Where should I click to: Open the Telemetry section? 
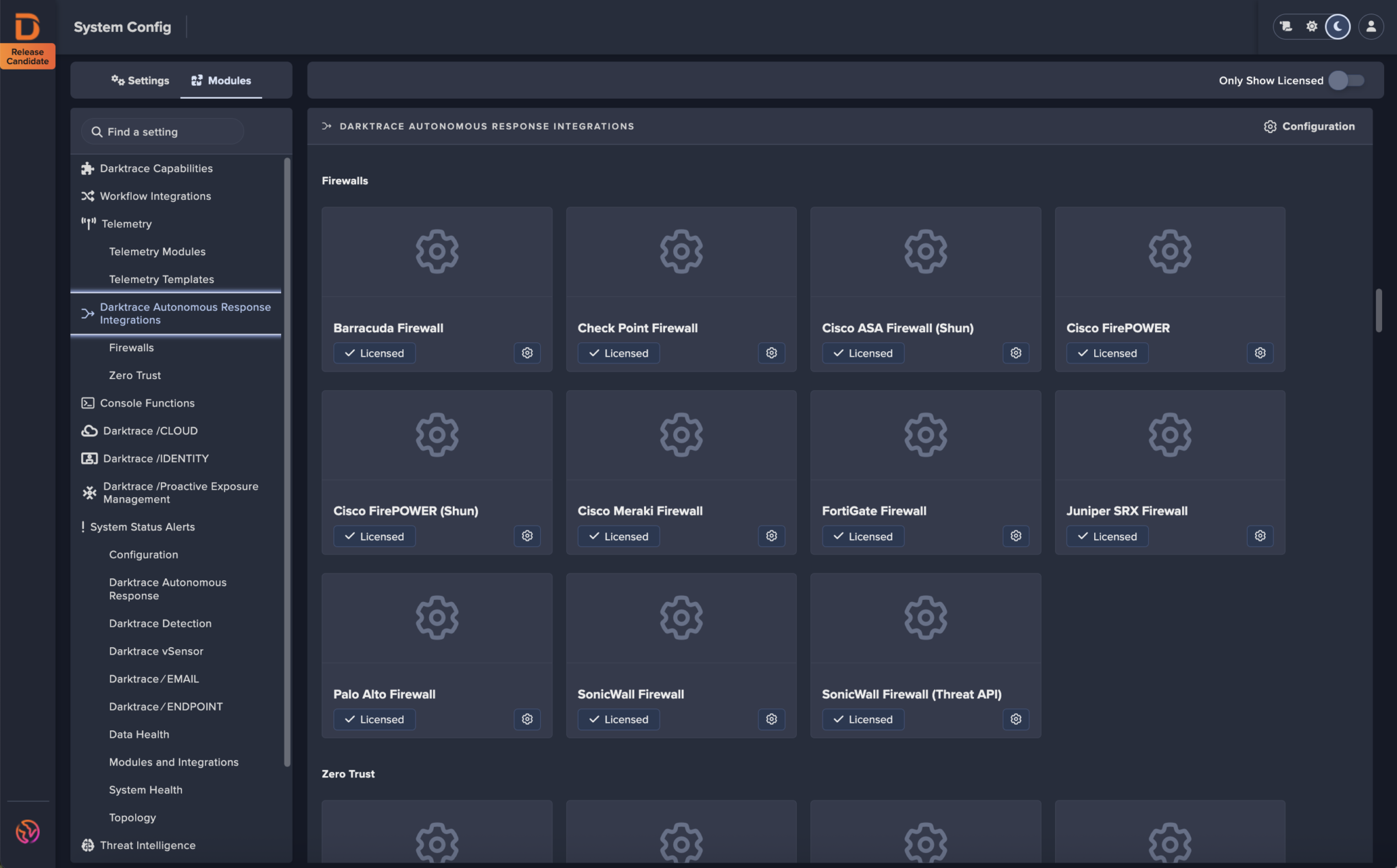127,223
